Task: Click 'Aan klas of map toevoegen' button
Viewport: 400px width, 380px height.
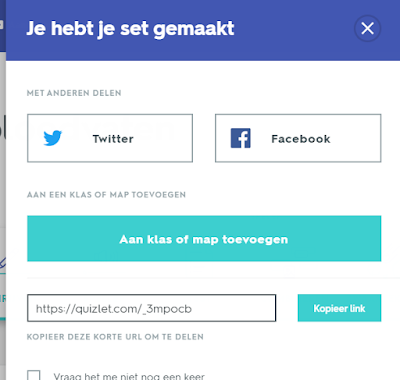Action: pos(204,239)
